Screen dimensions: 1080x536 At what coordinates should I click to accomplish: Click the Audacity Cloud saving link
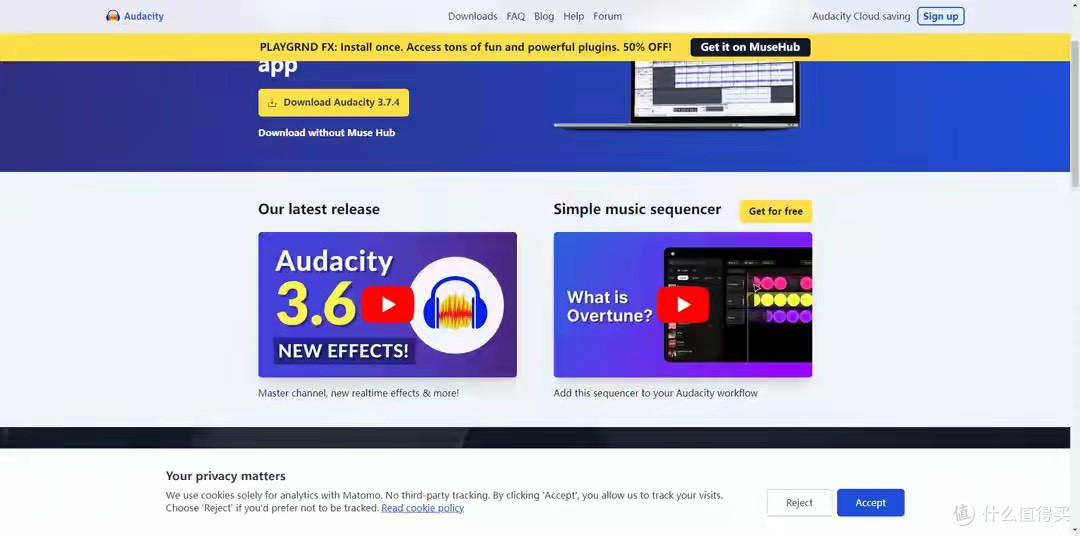click(x=861, y=17)
